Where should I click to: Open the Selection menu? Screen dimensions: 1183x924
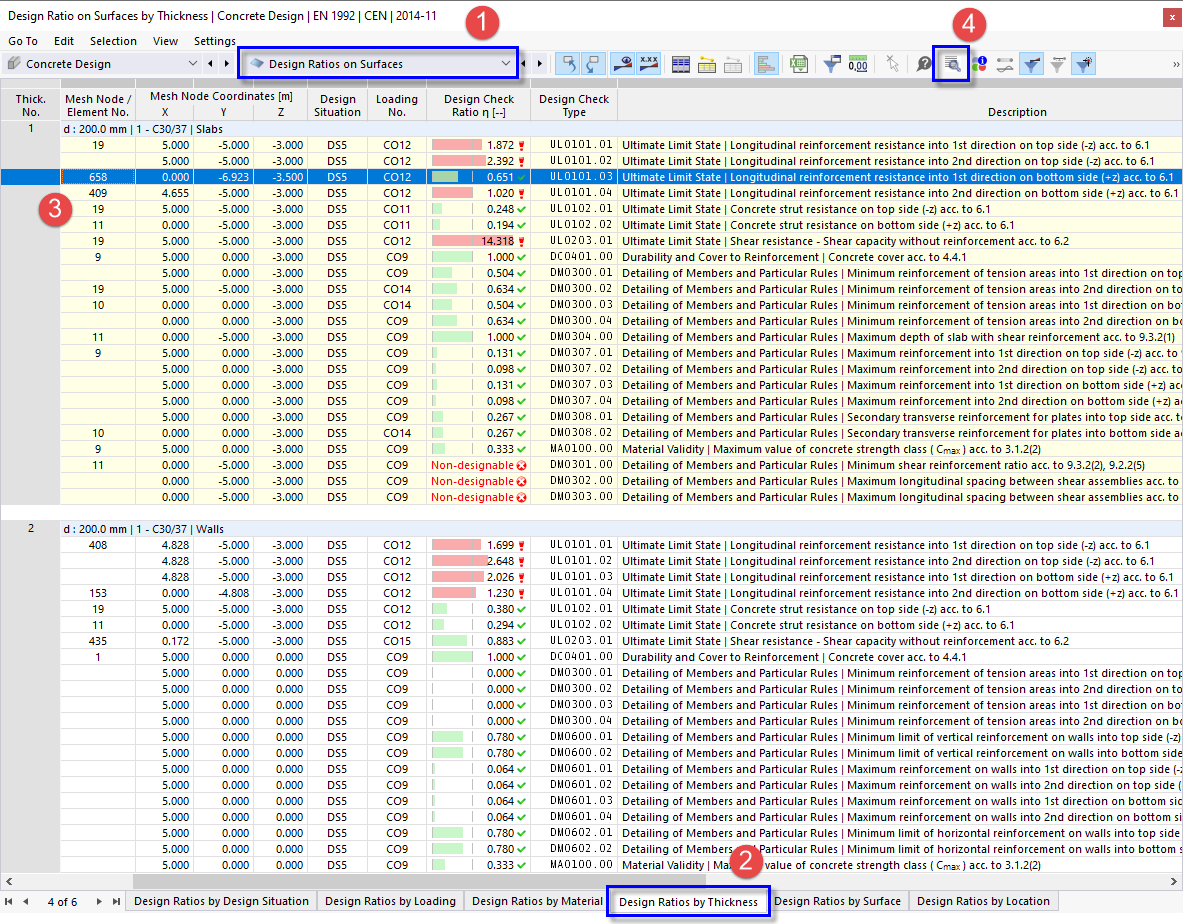click(x=113, y=41)
